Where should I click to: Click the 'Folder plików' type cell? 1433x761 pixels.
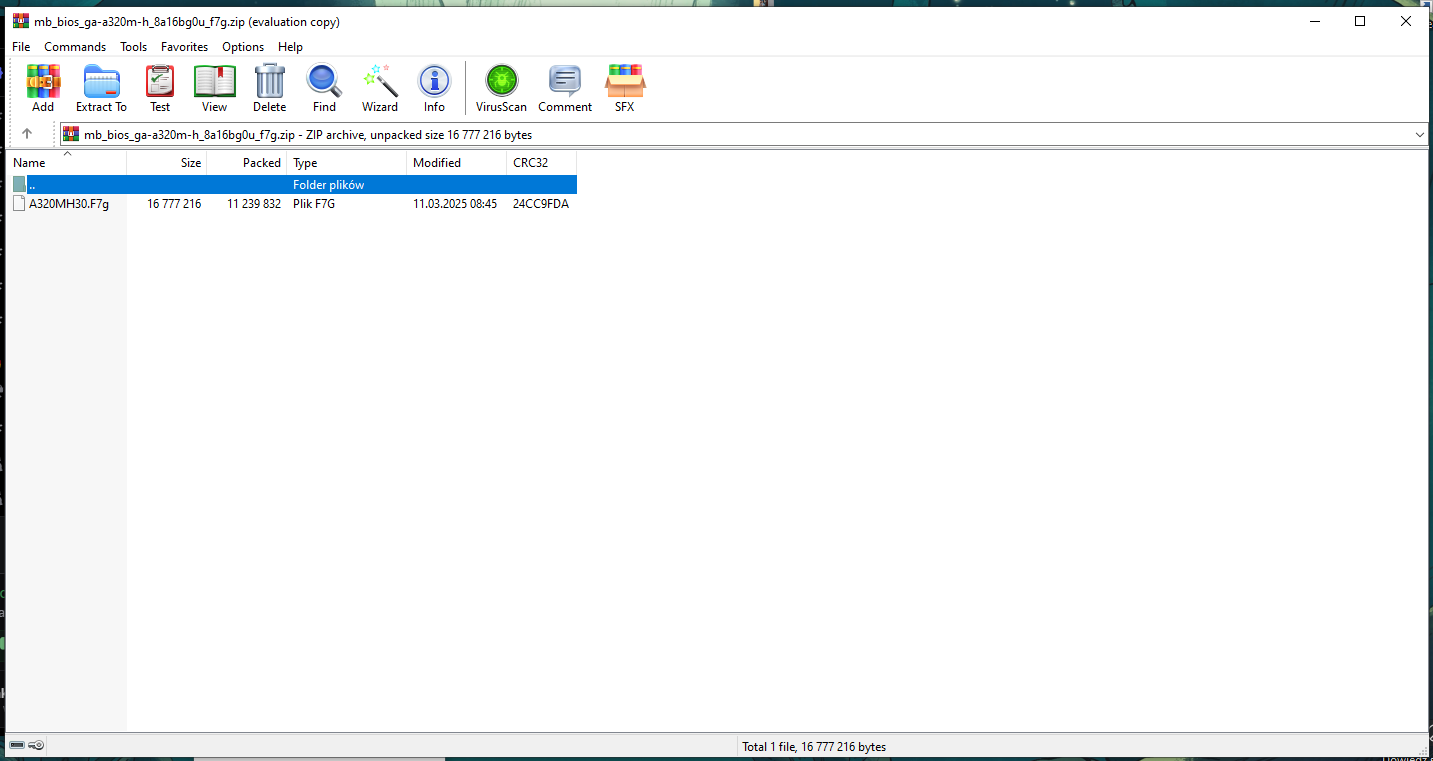(329, 185)
